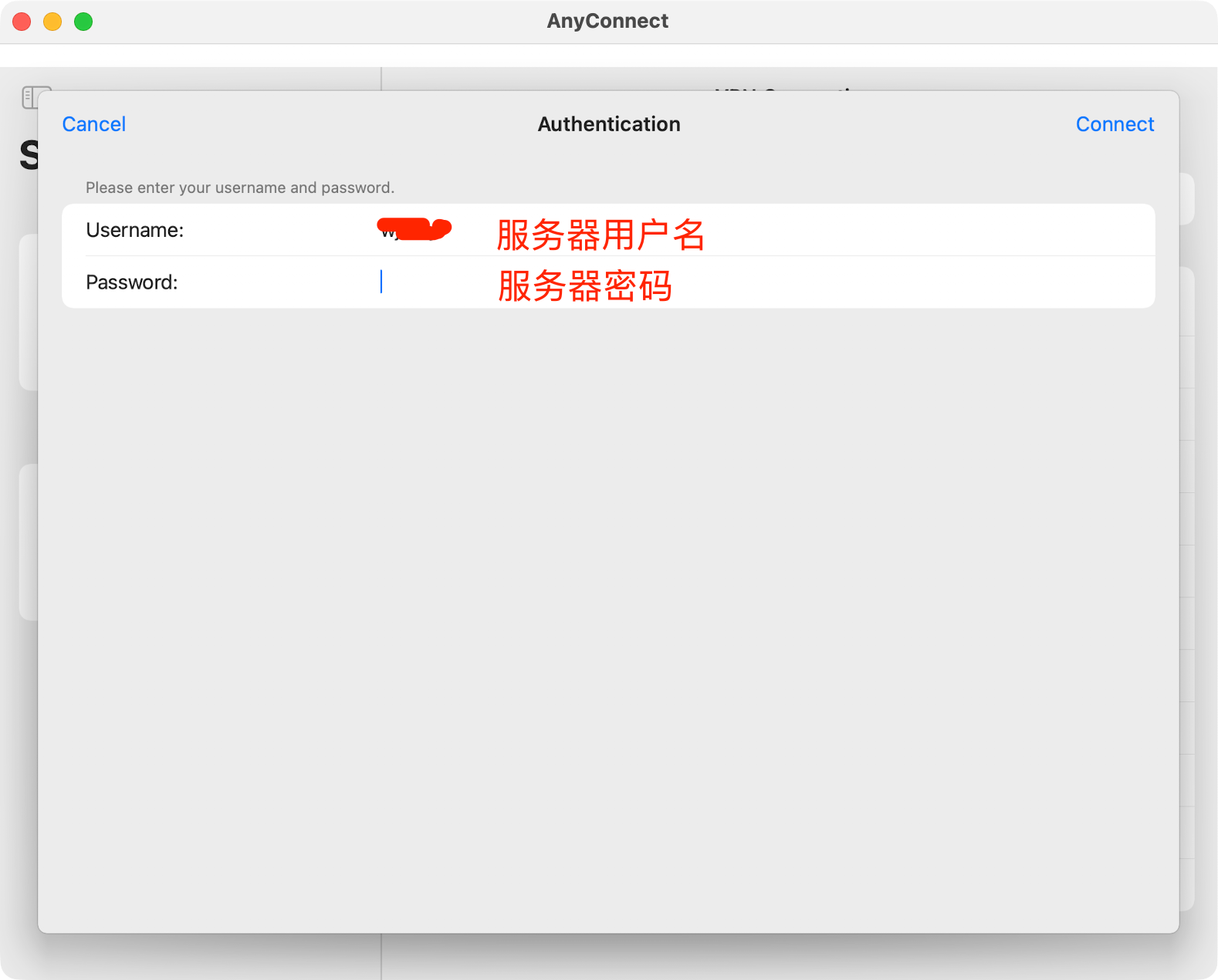Click the red 服务器密码 annotation

tap(584, 286)
